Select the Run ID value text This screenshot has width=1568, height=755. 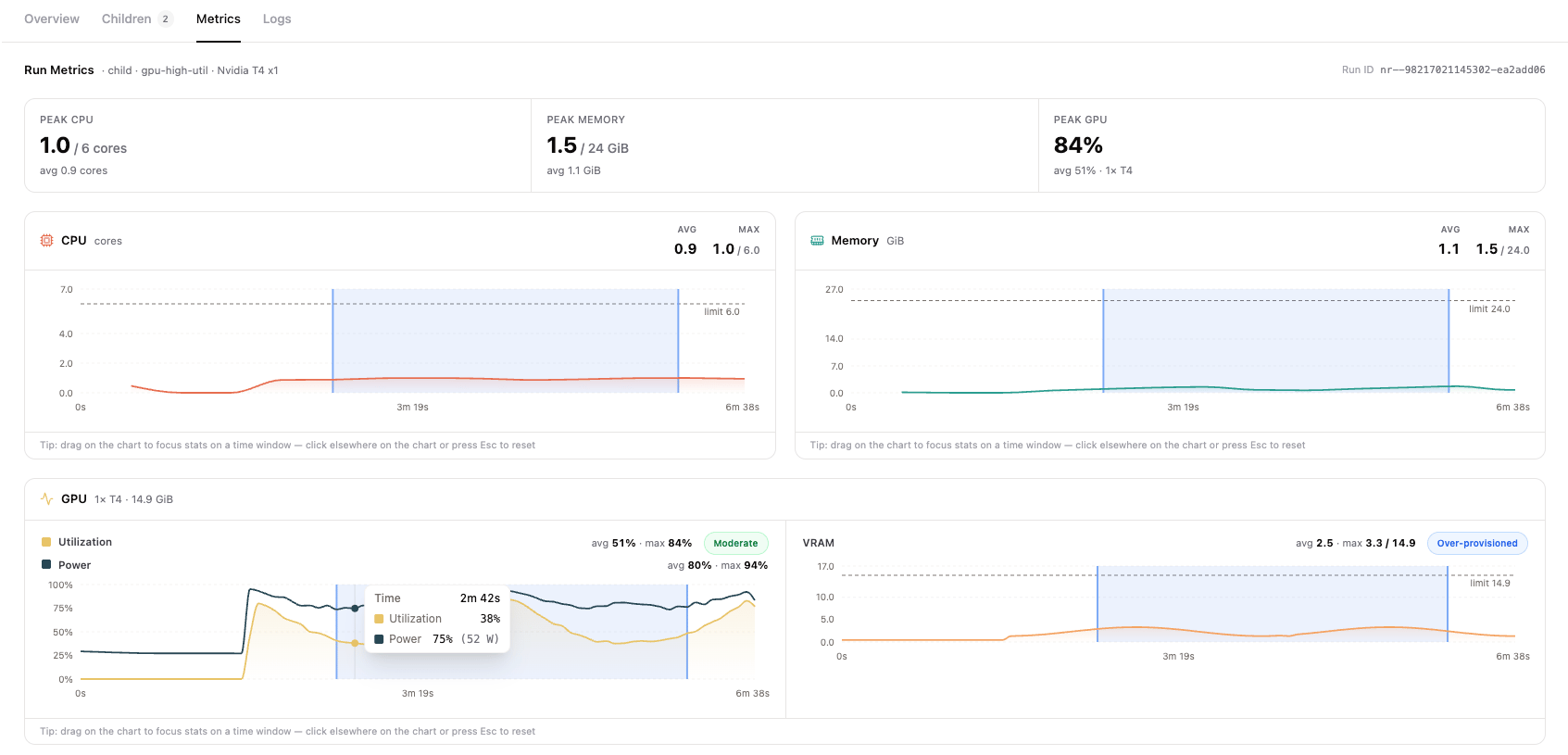(x=1462, y=69)
